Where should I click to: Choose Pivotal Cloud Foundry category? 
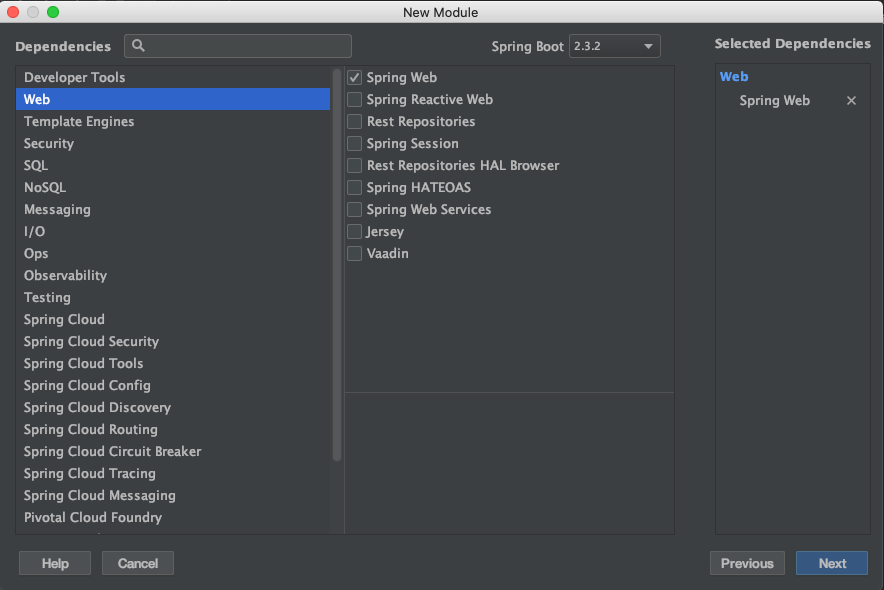click(x=173, y=517)
